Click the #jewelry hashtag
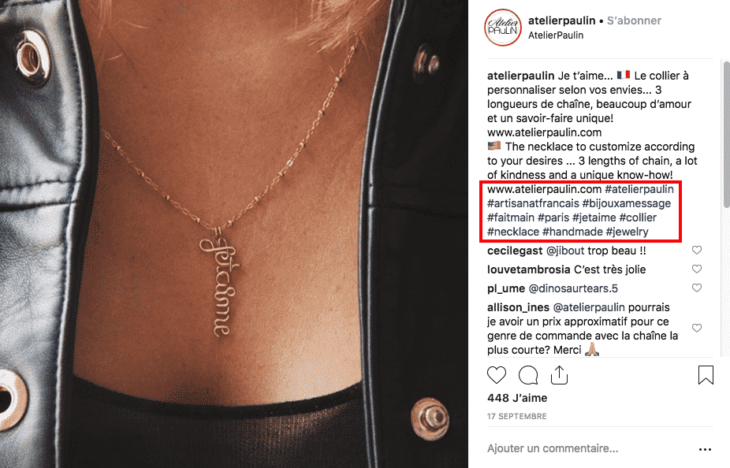Image resolution: width=730 pixels, height=468 pixels. 627,231
